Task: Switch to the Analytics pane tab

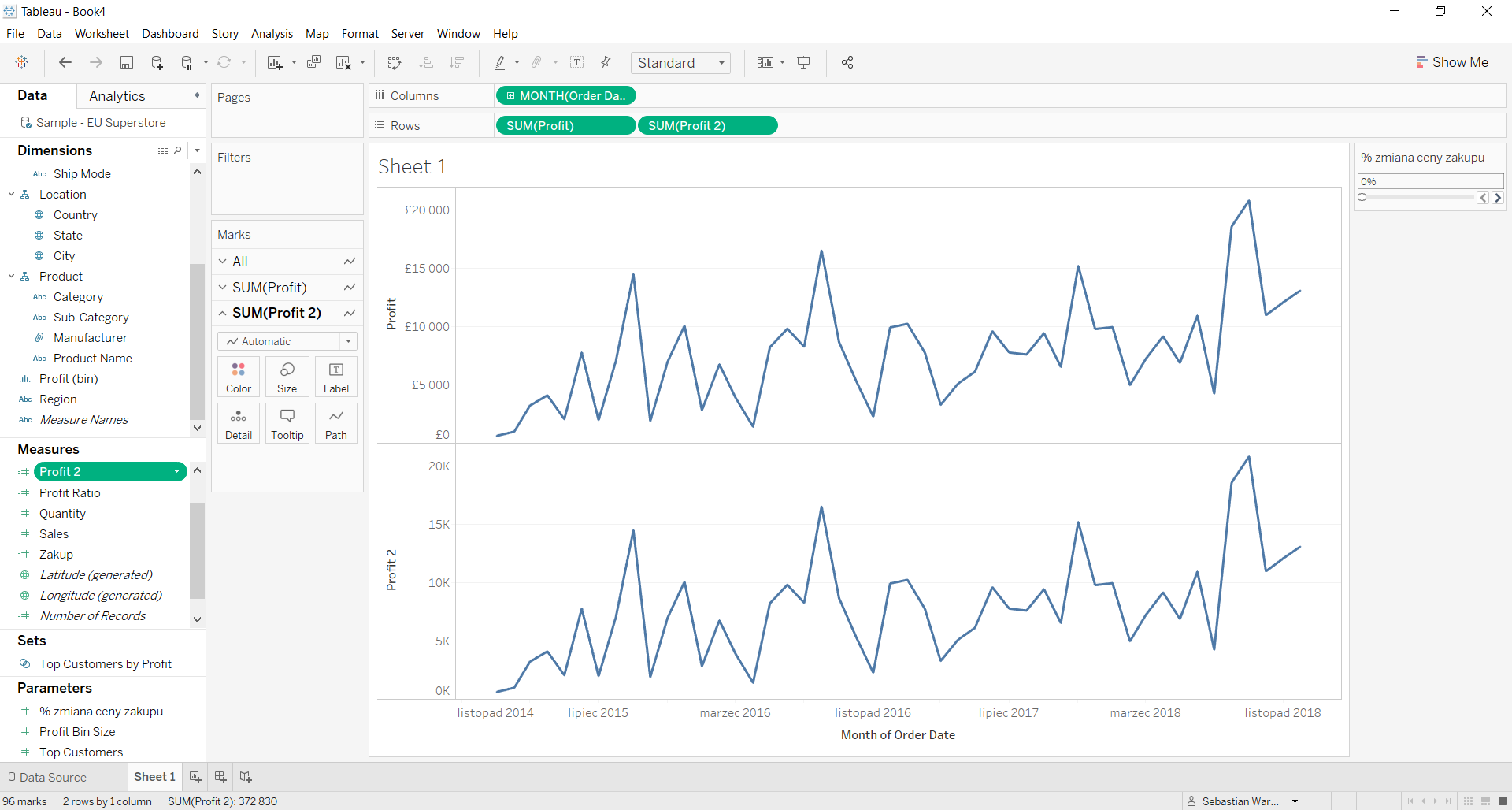Action: click(x=117, y=96)
